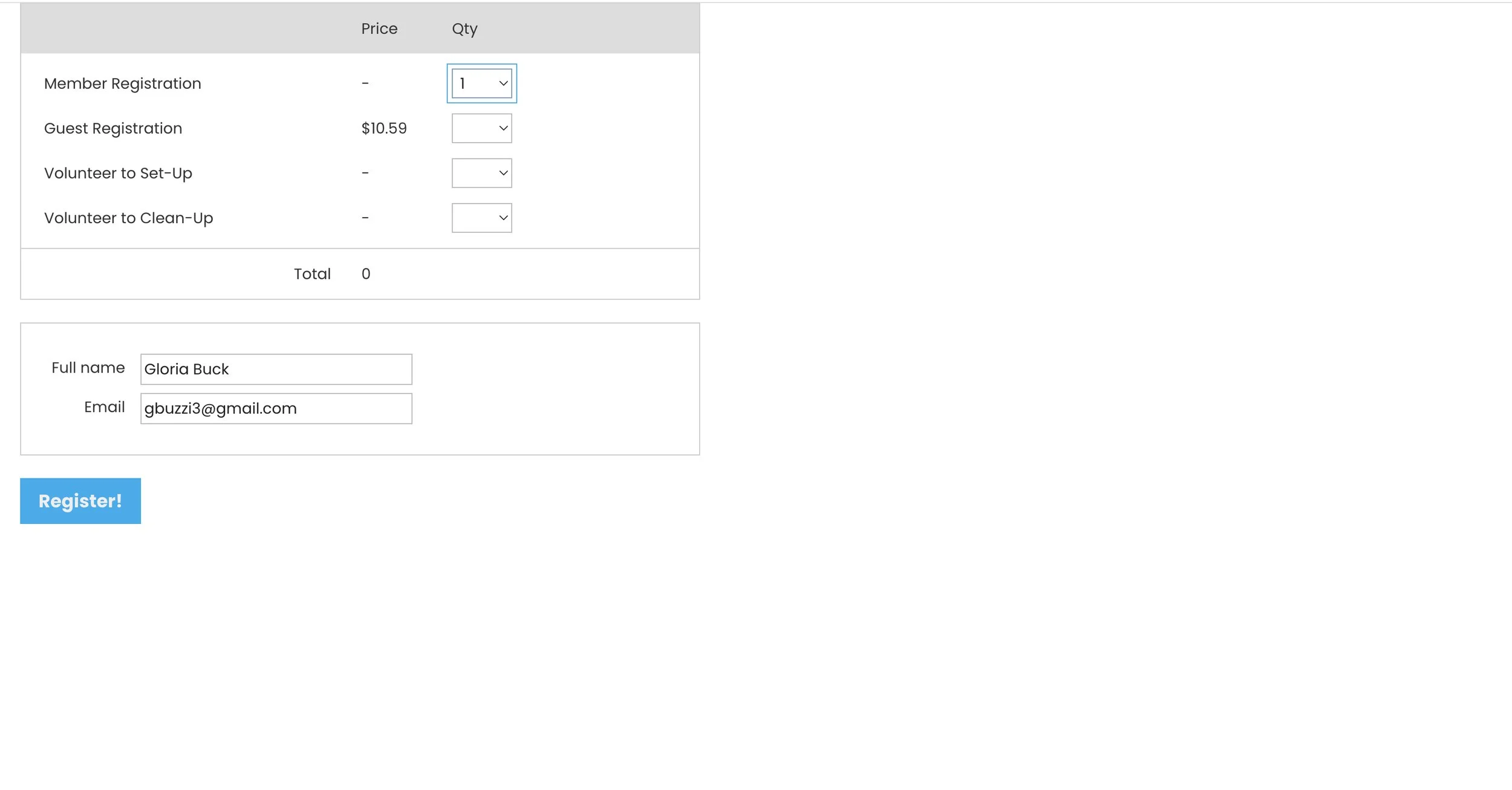
Task: Open Volunteer to Set-Up quantity selector
Action: click(x=481, y=173)
